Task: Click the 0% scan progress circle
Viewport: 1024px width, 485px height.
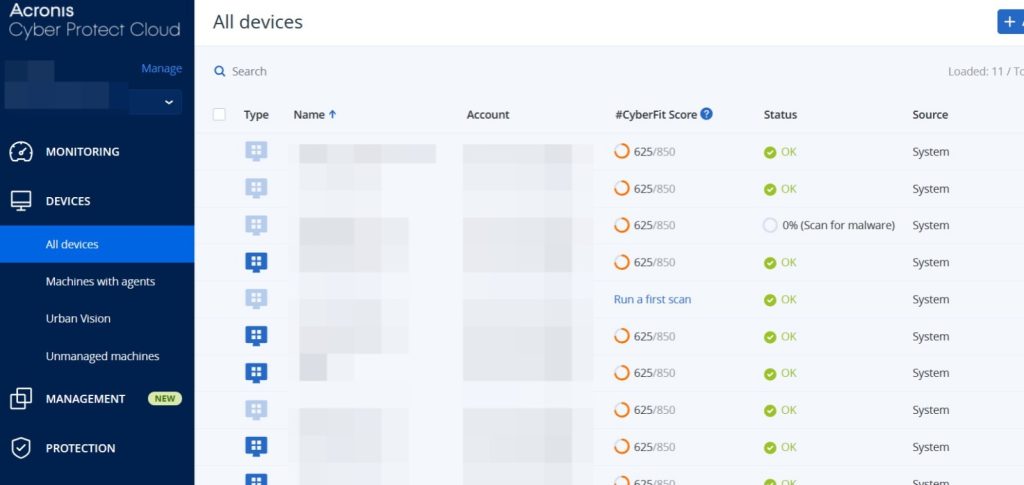Action: pyautogui.click(x=770, y=225)
